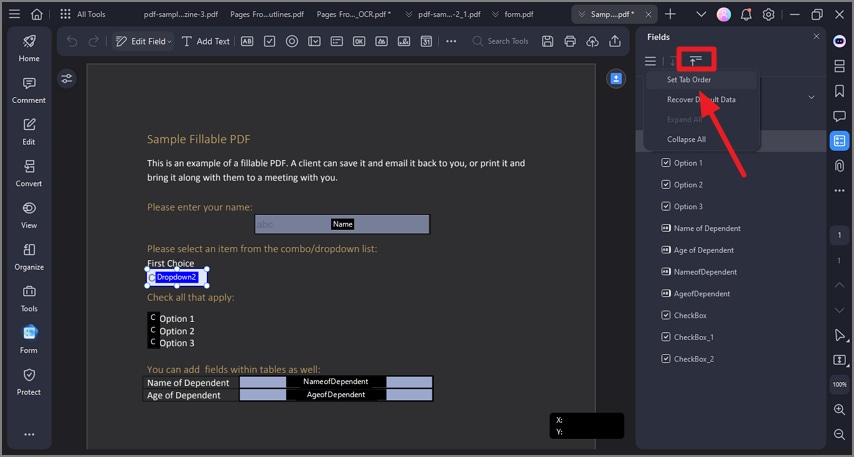Screen dimensions: 854x457
Task: Select the radio button field tool
Action: tap(292, 41)
